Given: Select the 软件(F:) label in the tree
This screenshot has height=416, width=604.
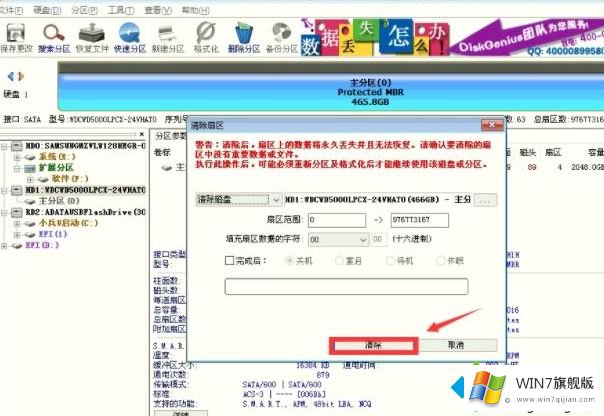Looking at the screenshot, I should (x=70, y=179).
